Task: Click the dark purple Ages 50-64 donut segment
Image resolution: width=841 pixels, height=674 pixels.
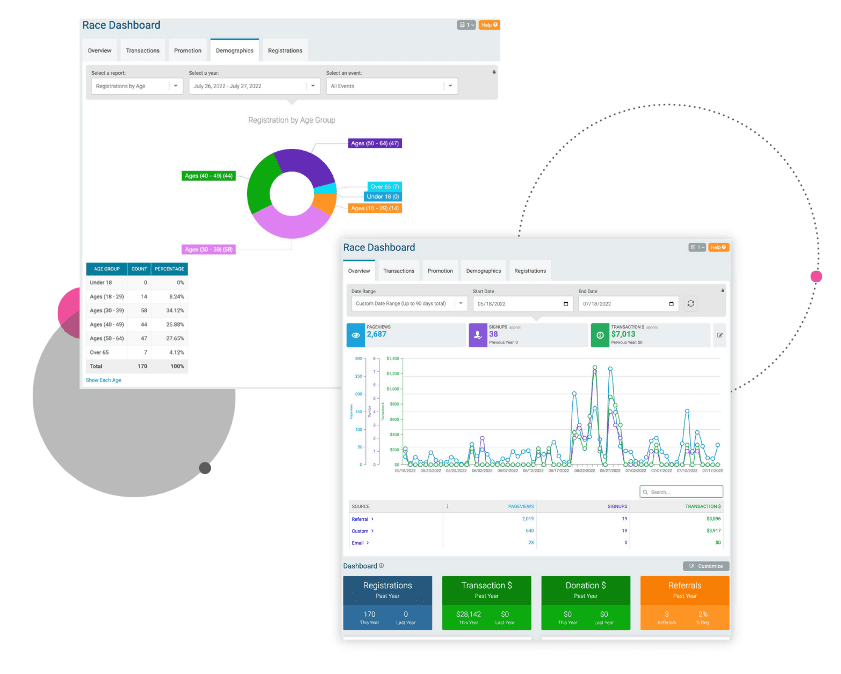Action: (x=308, y=164)
